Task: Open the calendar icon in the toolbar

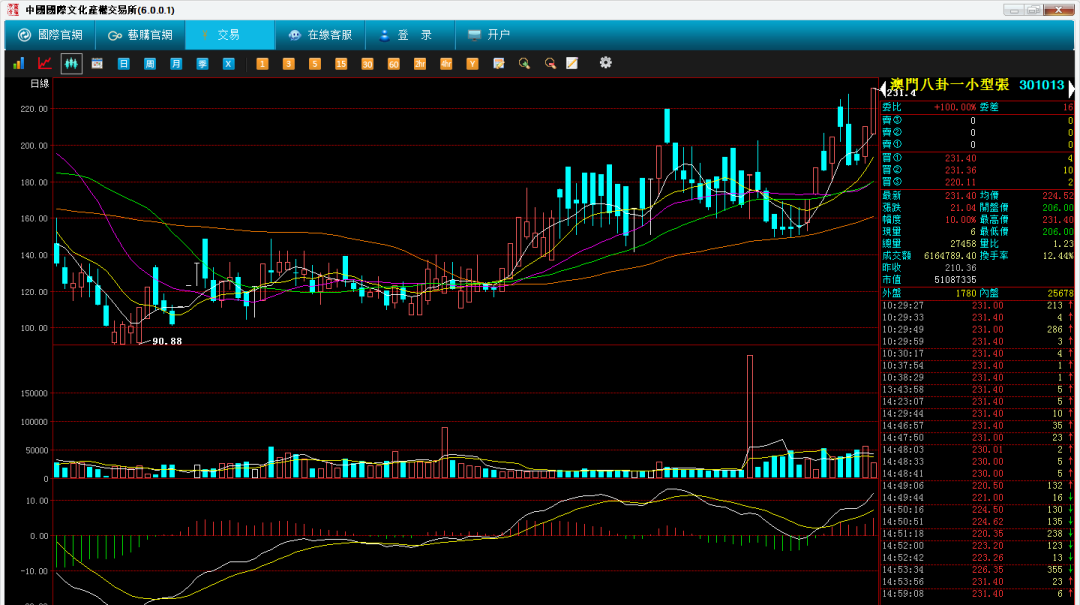Action: (97, 63)
